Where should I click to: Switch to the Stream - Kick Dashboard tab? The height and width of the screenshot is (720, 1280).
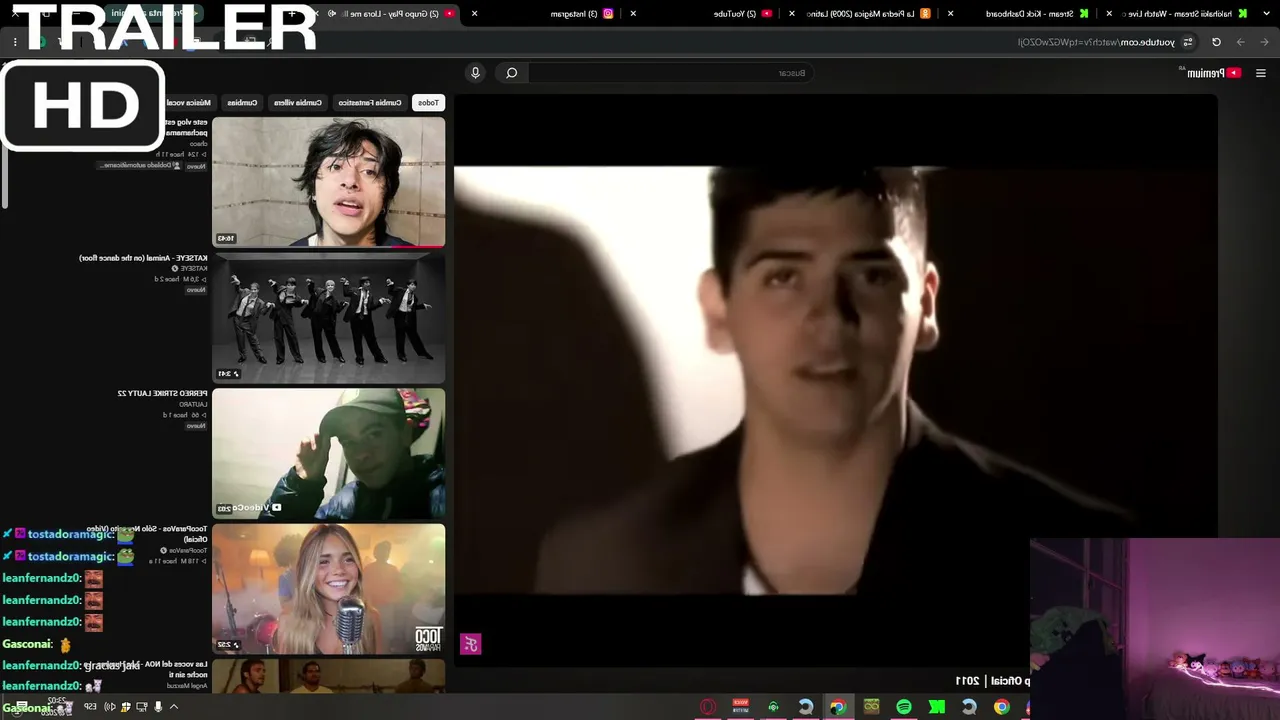click(1033, 14)
